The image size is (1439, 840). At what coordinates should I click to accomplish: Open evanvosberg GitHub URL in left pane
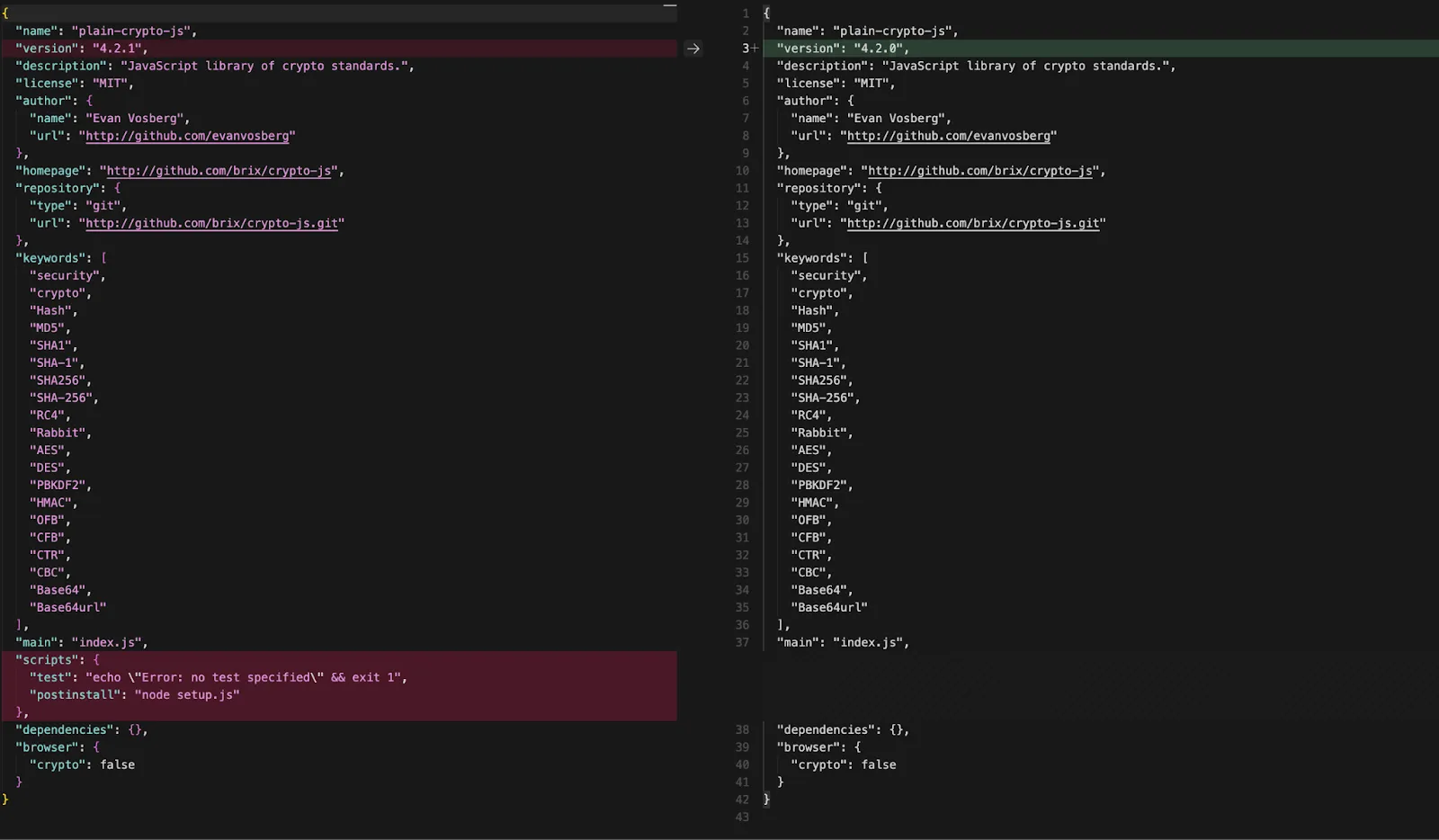pyautogui.click(x=187, y=136)
